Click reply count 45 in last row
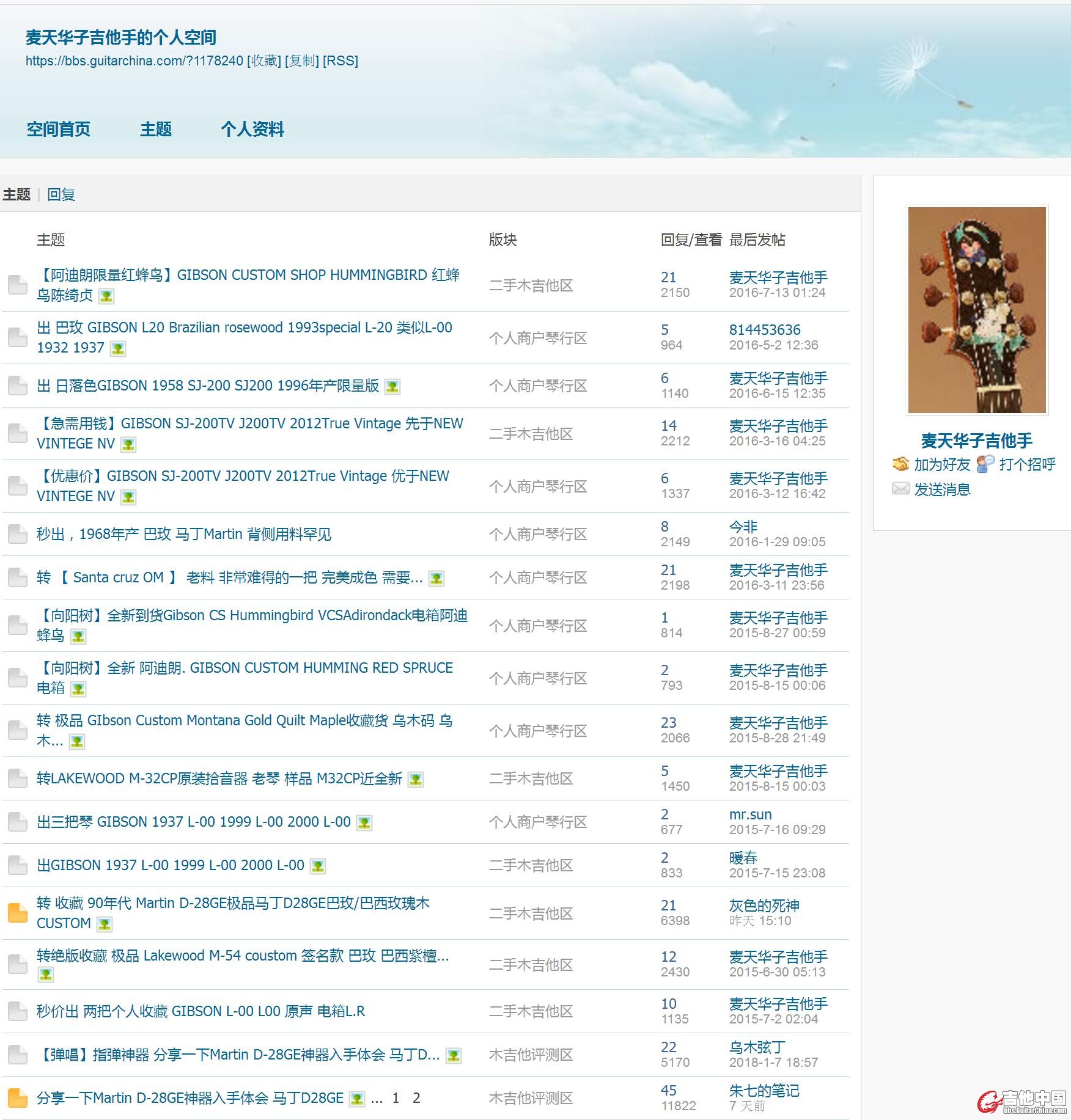The height and width of the screenshot is (1120, 1071). tap(669, 1091)
